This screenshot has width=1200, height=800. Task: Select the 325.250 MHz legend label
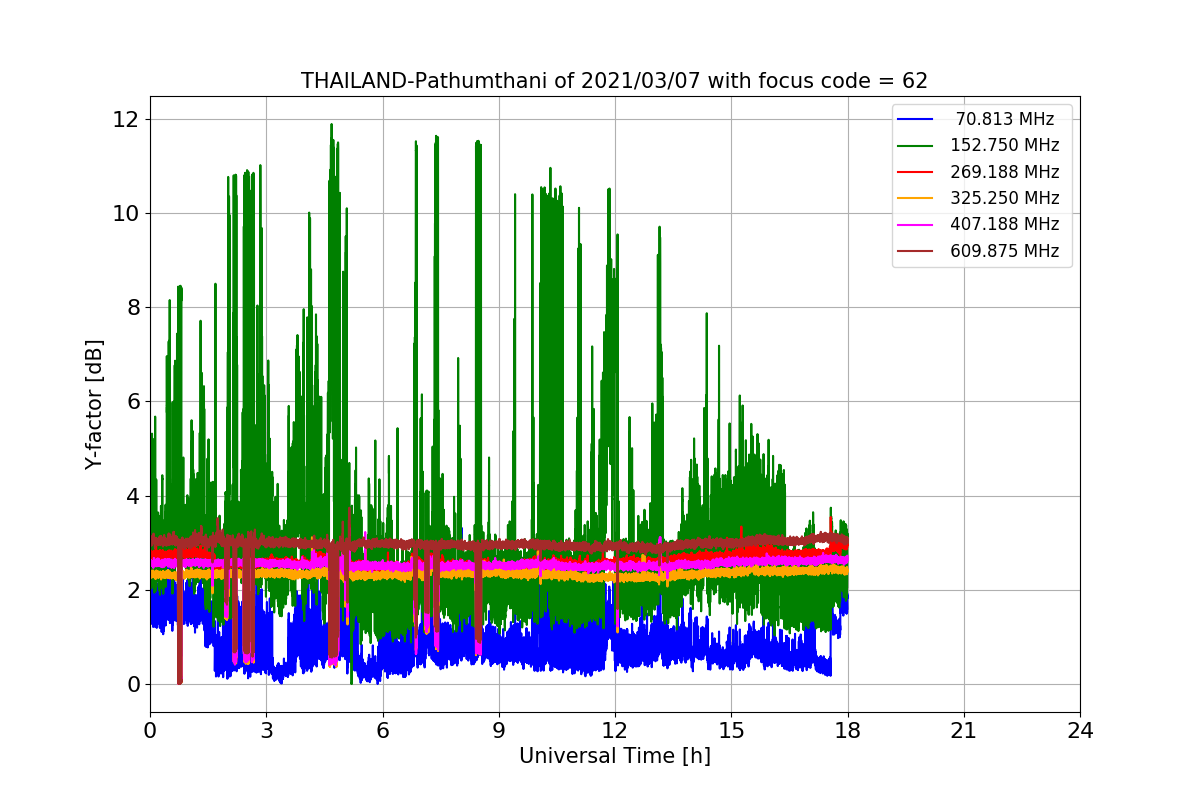click(x=1005, y=198)
